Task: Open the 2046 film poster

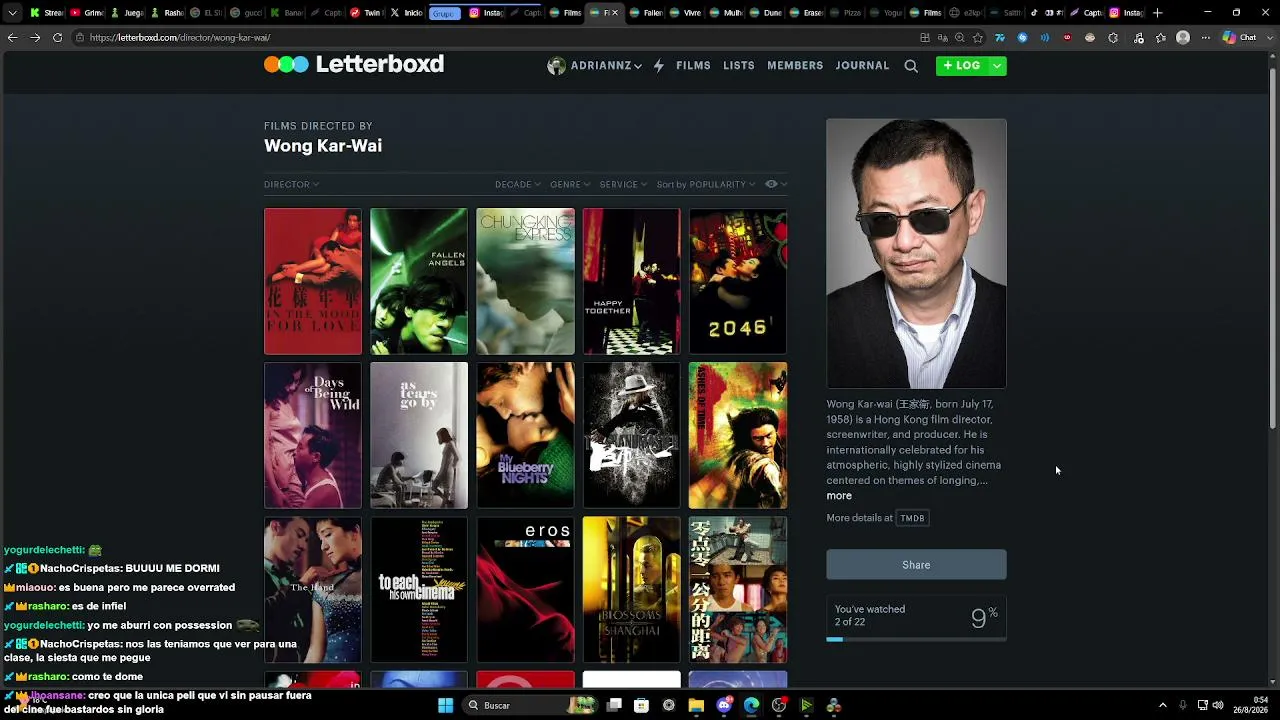Action: pos(738,281)
